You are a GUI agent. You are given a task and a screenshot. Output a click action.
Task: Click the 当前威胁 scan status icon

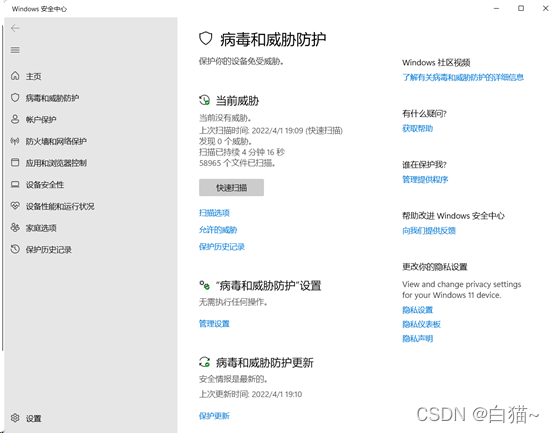(205, 100)
